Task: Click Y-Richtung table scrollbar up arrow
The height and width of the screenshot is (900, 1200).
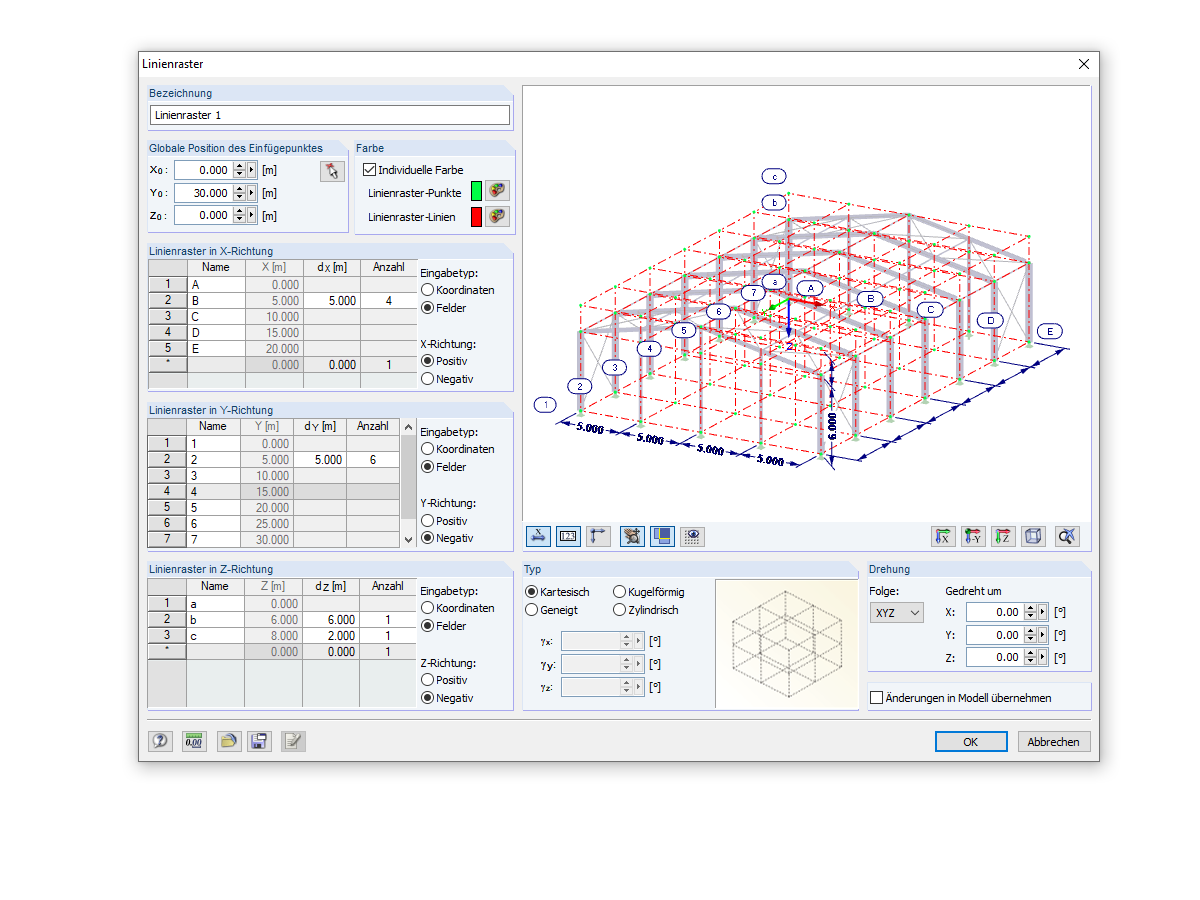Action: pyautogui.click(x=408, y=427)
